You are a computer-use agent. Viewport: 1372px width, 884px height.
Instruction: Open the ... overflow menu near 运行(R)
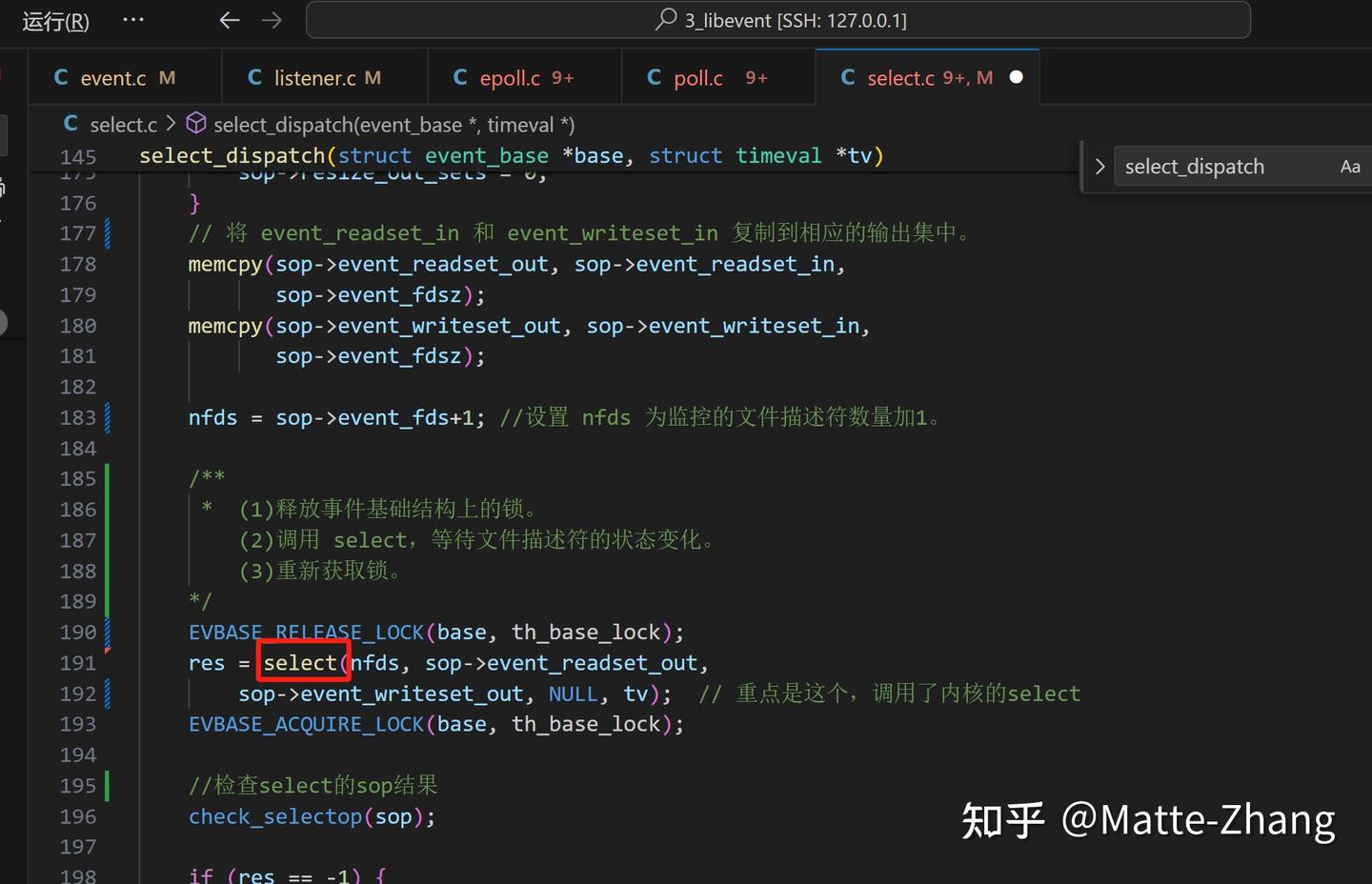coord(132,20)
